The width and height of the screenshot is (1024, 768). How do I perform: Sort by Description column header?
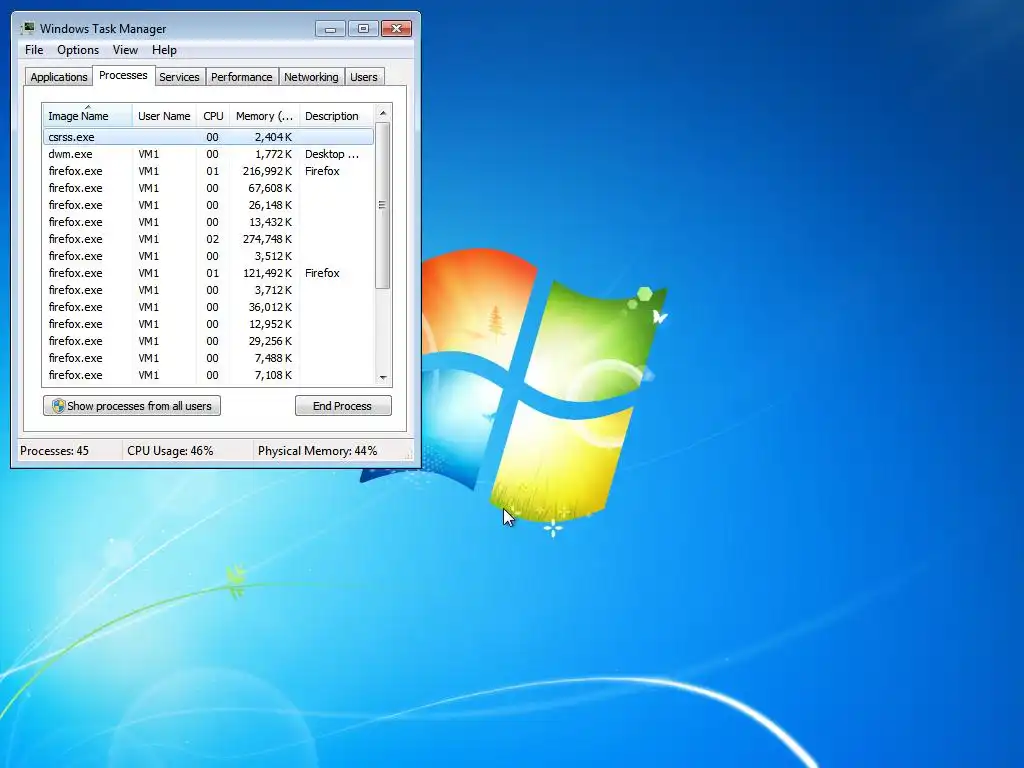[x=336, y=116]
